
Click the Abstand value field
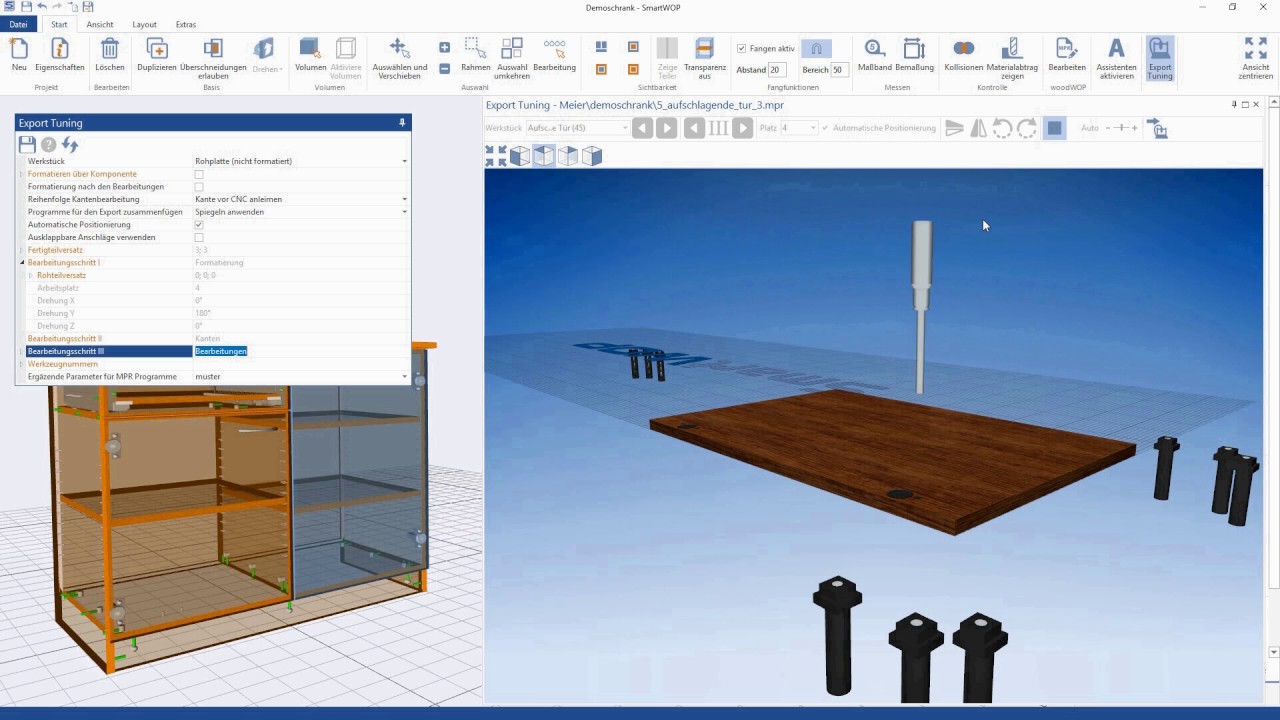[x=777, y=70]
